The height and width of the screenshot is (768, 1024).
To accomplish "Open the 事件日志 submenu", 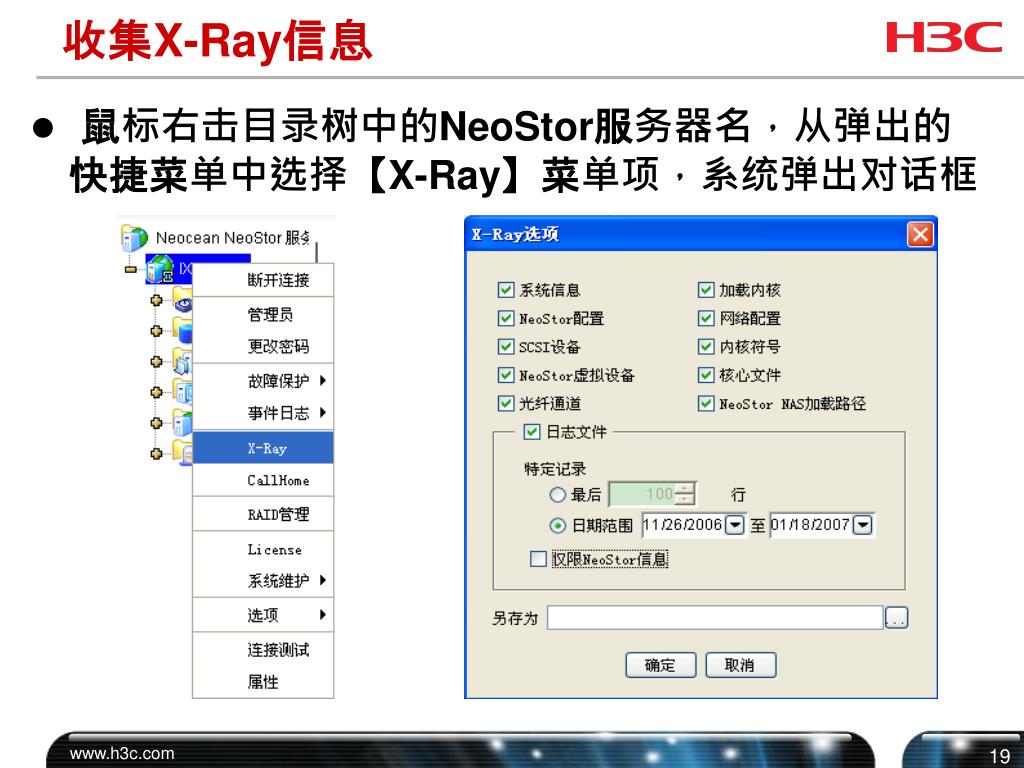I will coord(263,413).
